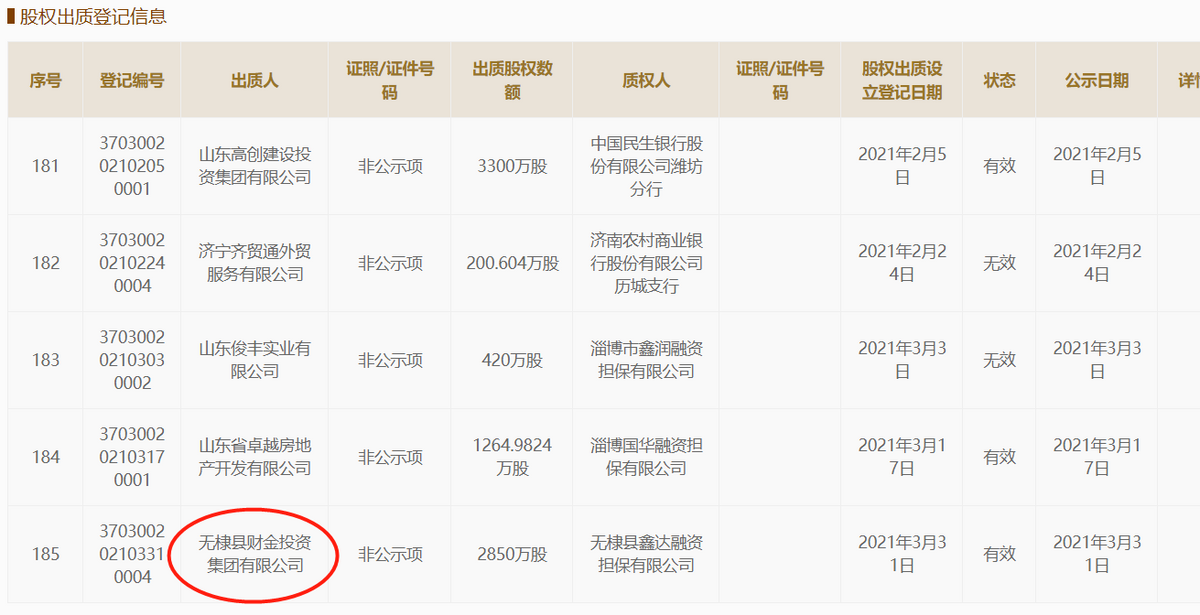Screen dimensions: 1200x615
Task: Click pledgor 济宁齐贸通外贸服务有限公司
Action: click(255, 263)
